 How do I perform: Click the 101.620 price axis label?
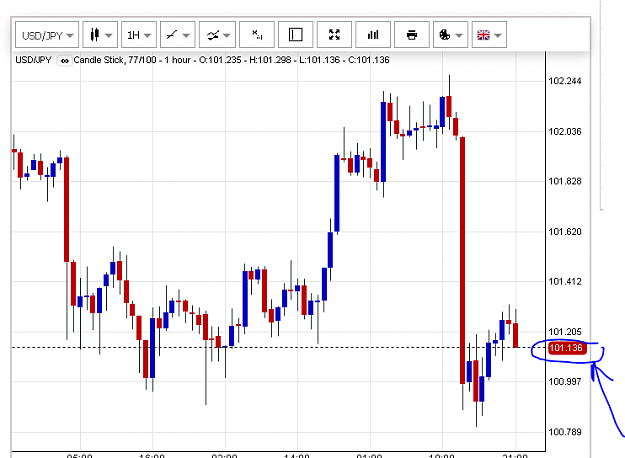coord(565,232)
